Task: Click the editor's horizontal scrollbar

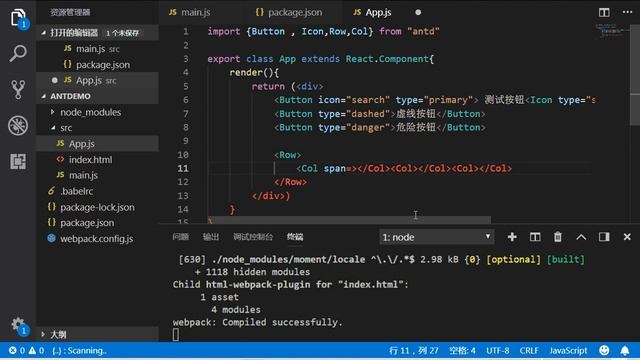Action: point(351,220)
